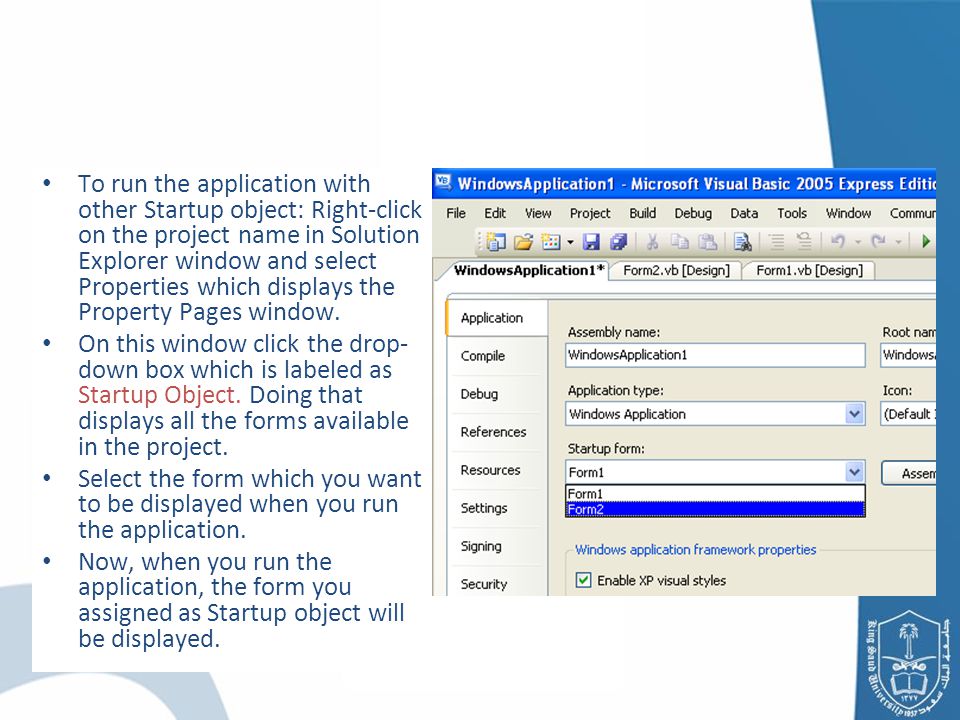The height and width of the screenshot is (720, 960).
Task: Open the Redo history dropdown arrow
Action: pos(898,242)
